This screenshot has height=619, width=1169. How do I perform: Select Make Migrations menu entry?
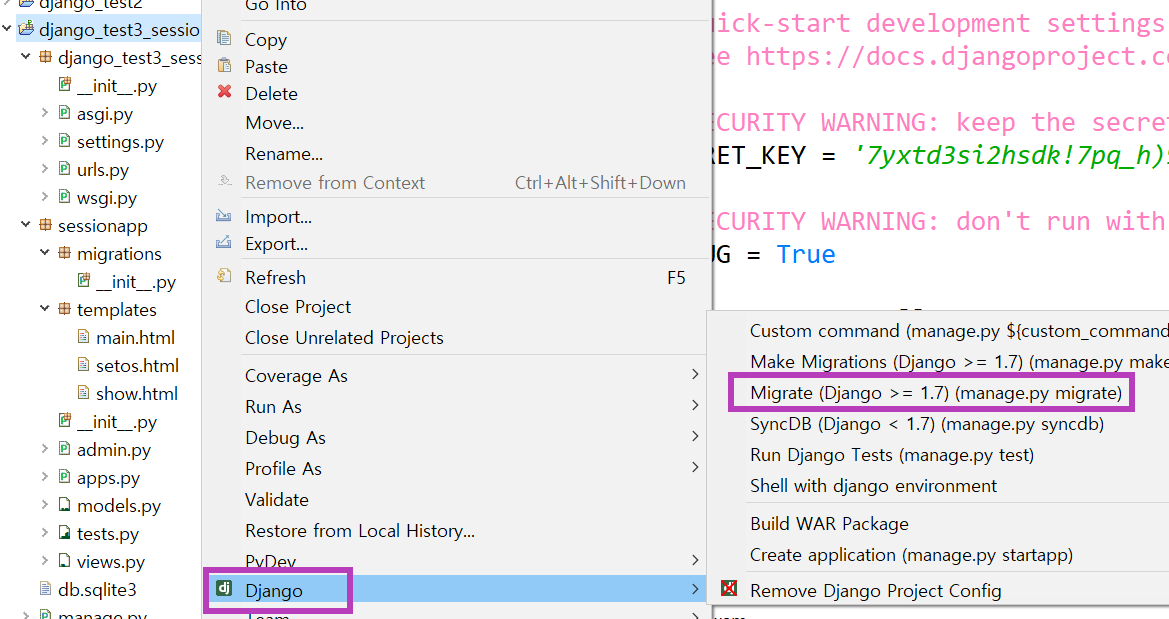click(959, 362)
